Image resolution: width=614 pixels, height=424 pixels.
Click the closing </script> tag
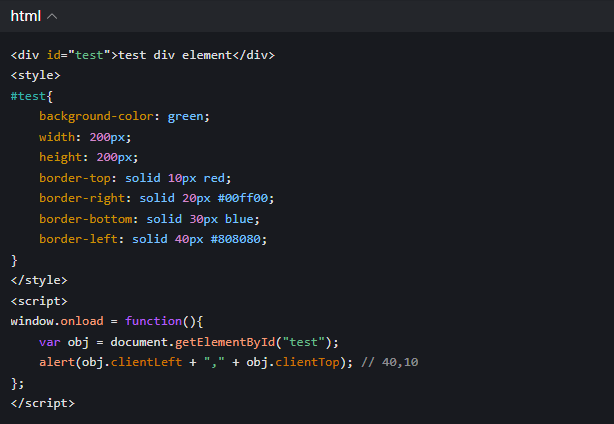tap(42, 403)
